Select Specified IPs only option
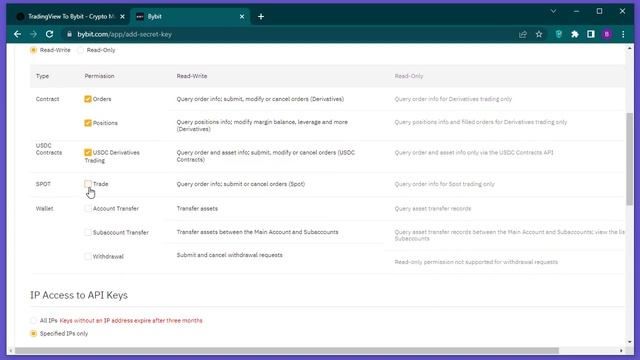This screenshot has width=640, height=360. point(33,333)
